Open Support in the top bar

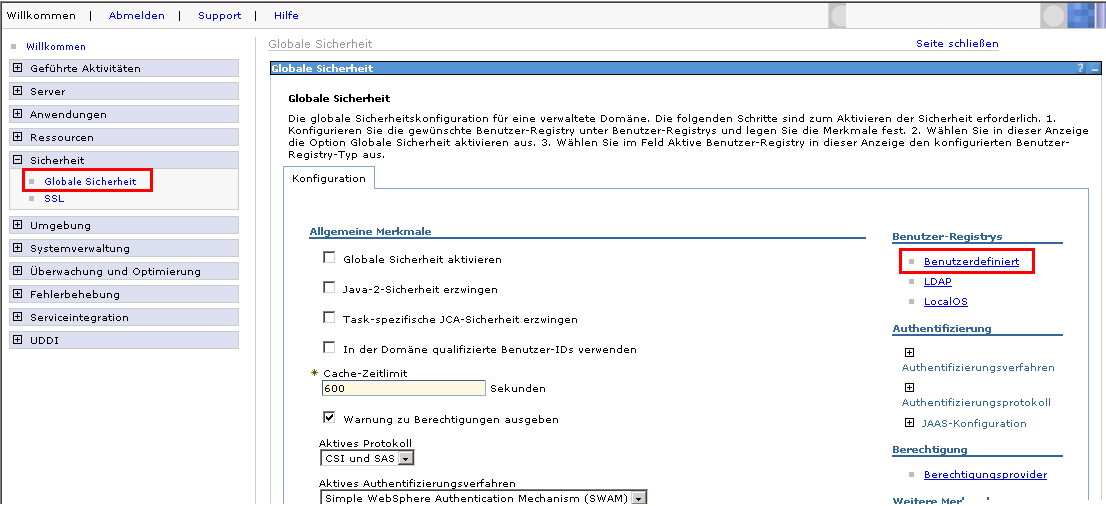coord(219,16)
